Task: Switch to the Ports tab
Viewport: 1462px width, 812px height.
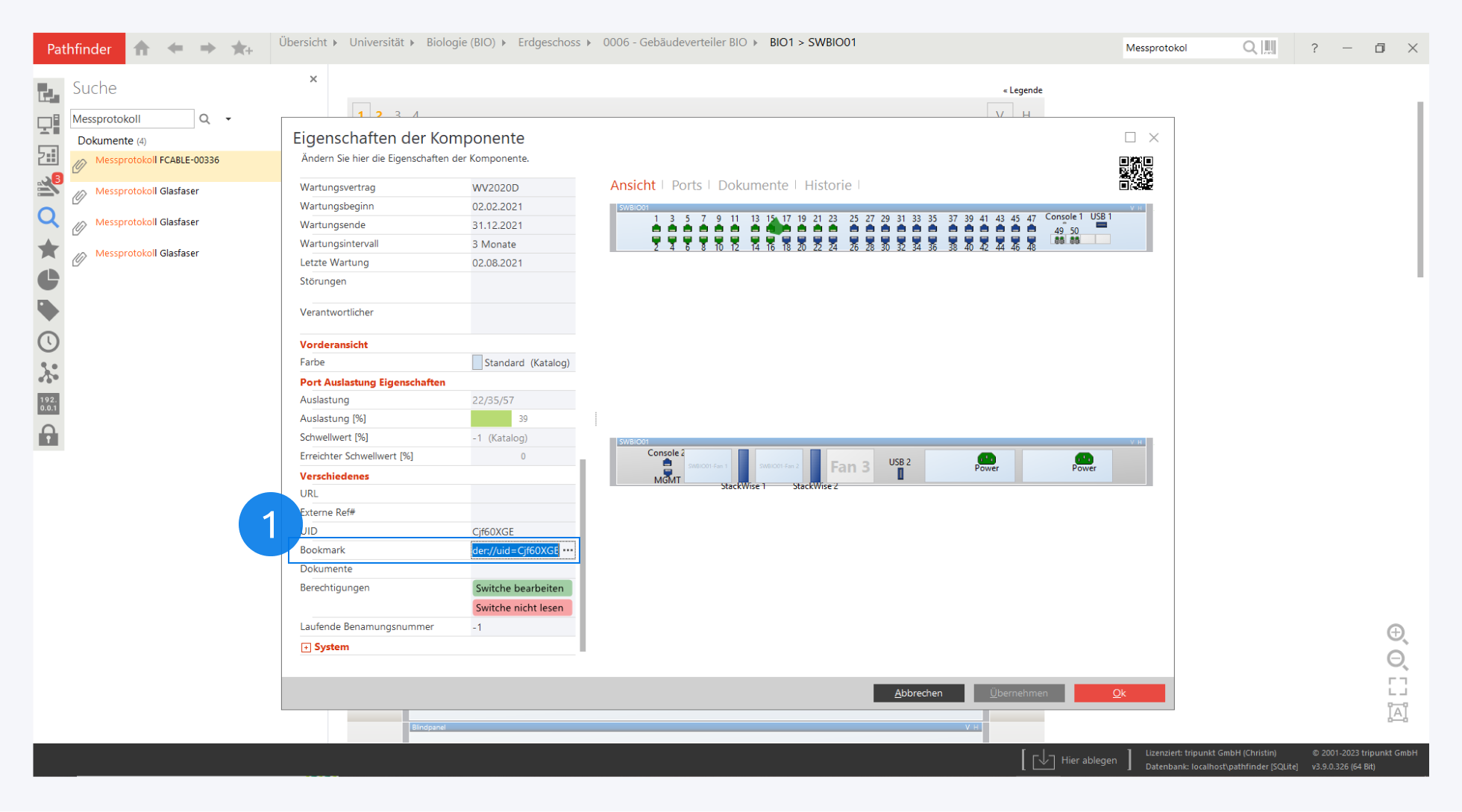Action: click(686, 185)
